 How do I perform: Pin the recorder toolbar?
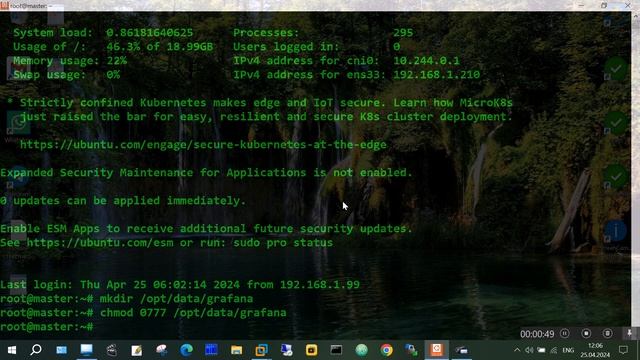629,333
